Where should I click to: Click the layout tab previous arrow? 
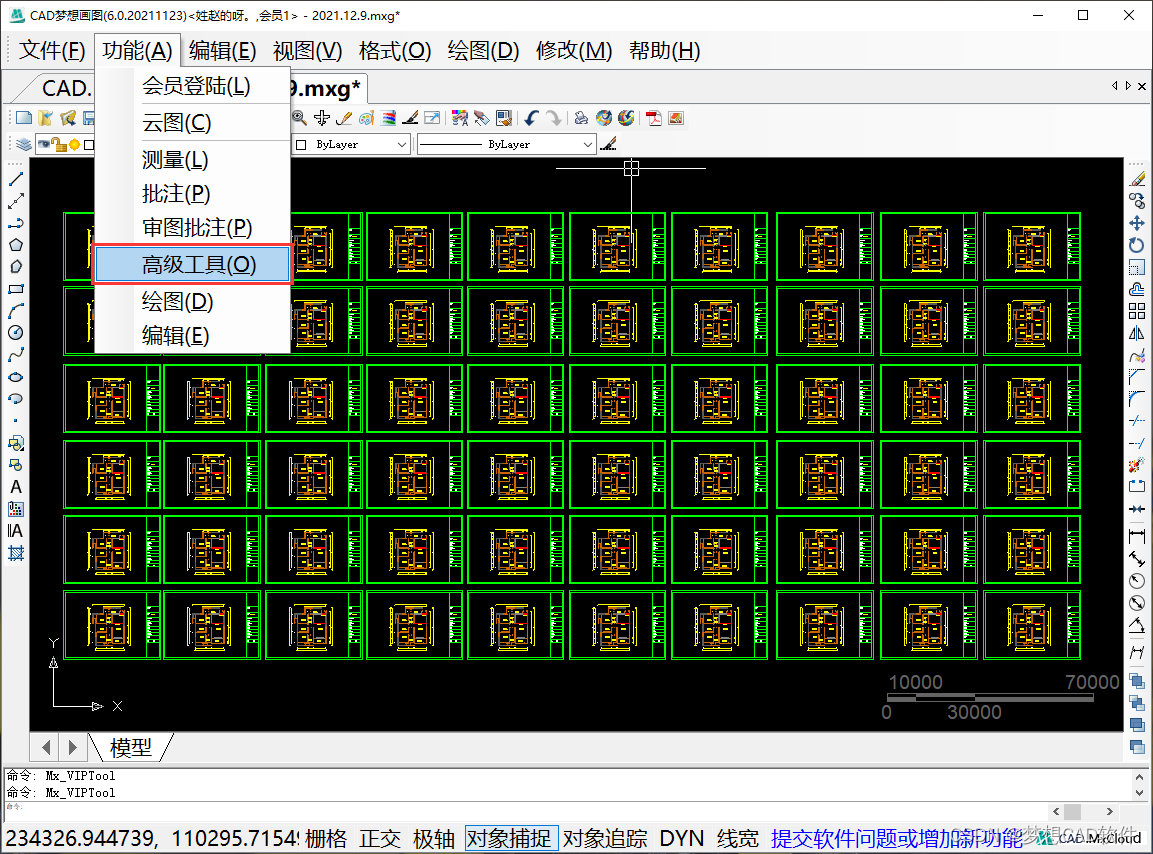click(x=46, y=747)
